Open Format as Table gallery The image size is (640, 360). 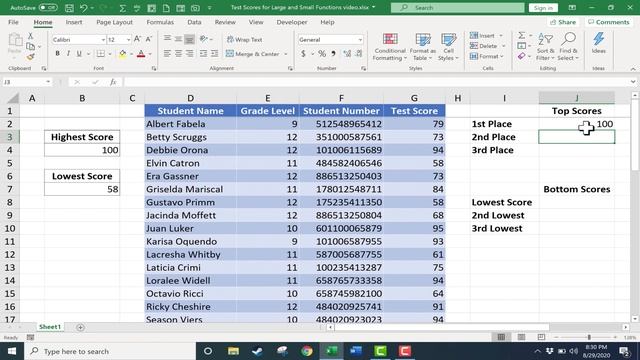click(422, 47)
